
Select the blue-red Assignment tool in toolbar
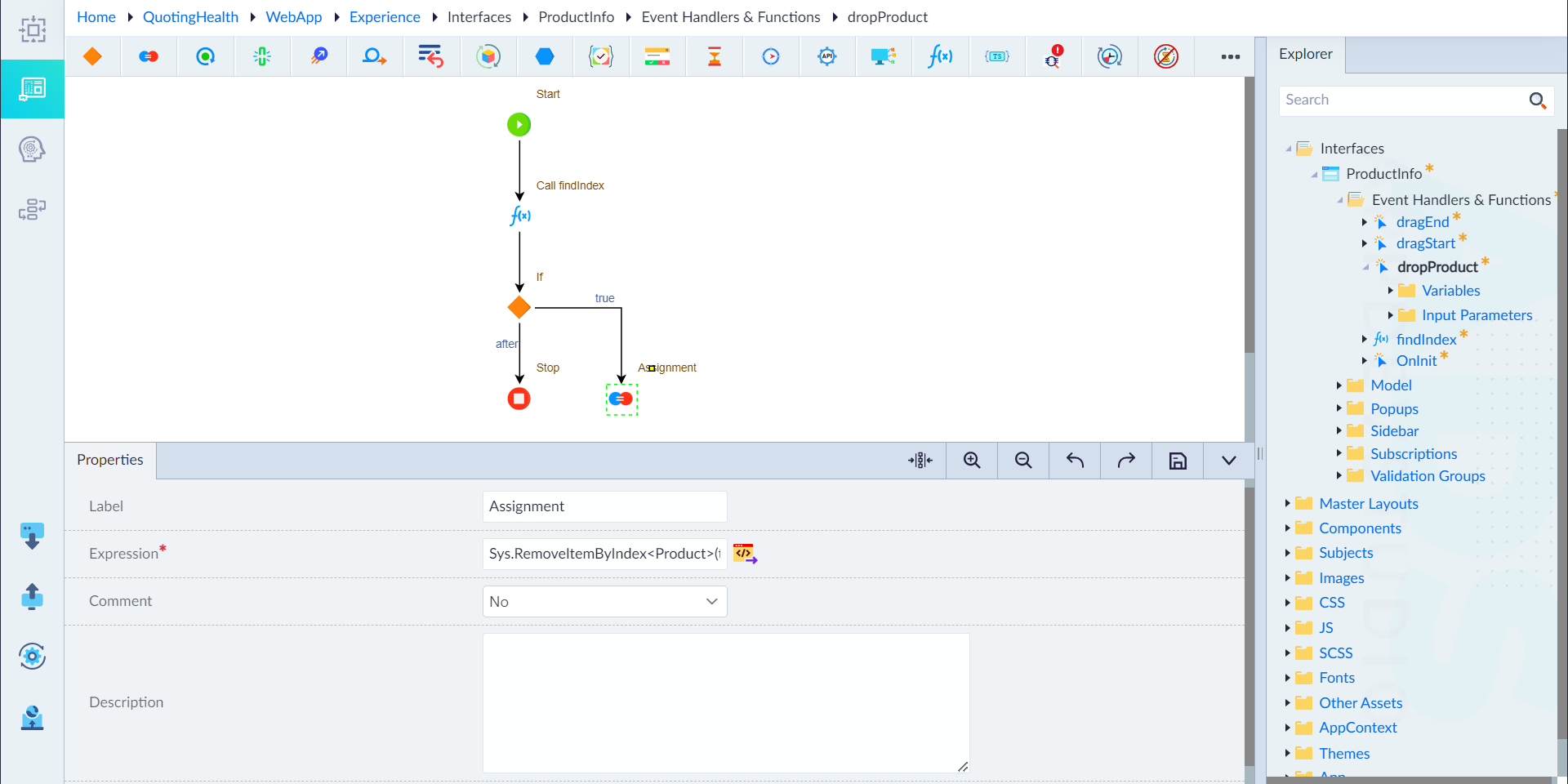[149, 56]
